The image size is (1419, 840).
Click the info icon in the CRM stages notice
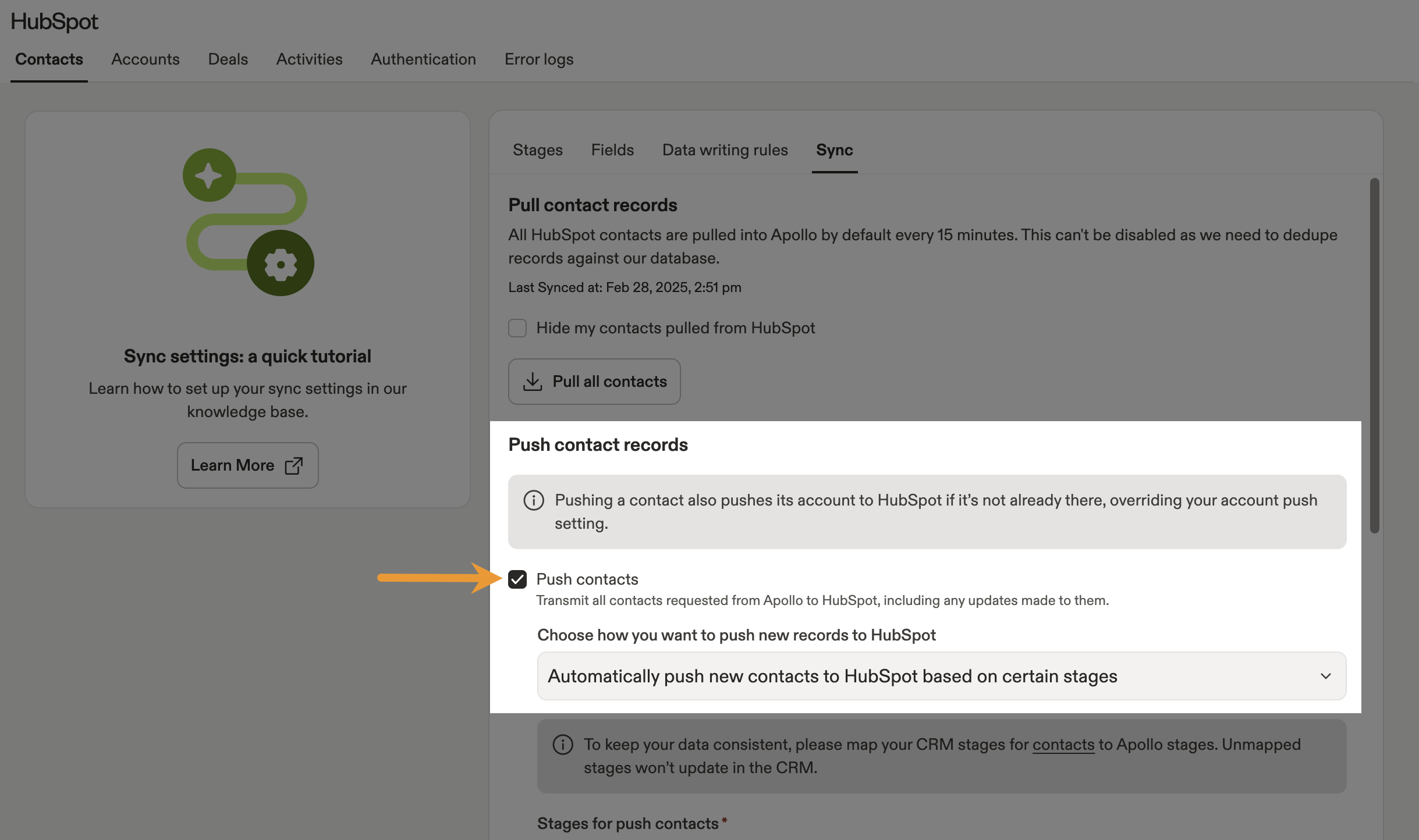coord(563,745)
